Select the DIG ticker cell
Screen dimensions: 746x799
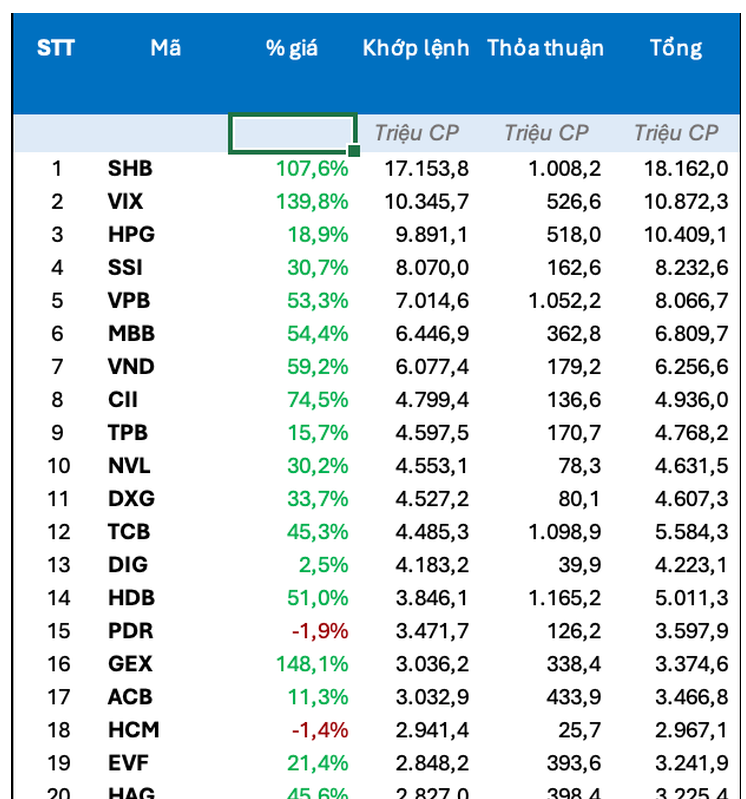pos(128,565)
